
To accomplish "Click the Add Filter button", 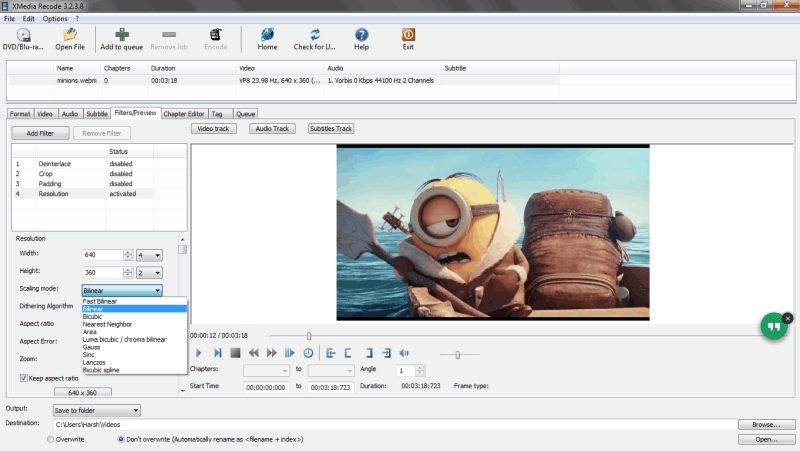I will [40, 133].
